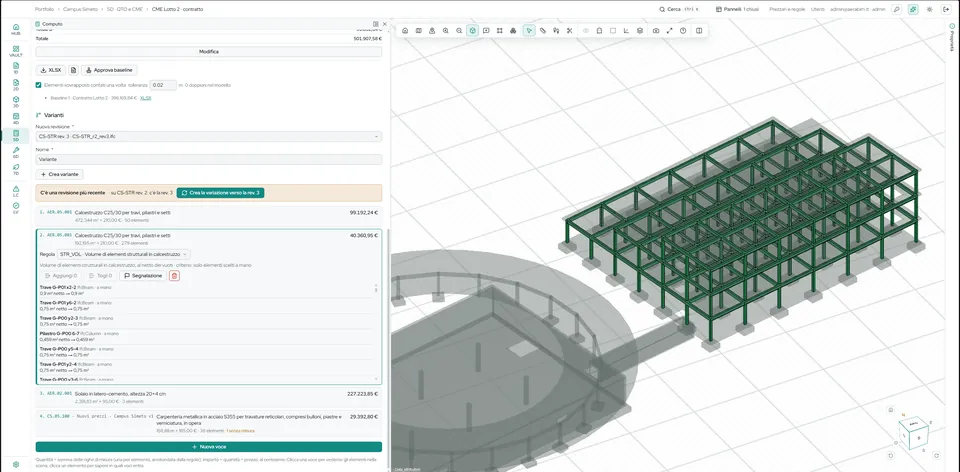Open Pannelli 1 chiusi menu
Image resolution: width=960 pixels, height=472 pixels.
[738, 10]
